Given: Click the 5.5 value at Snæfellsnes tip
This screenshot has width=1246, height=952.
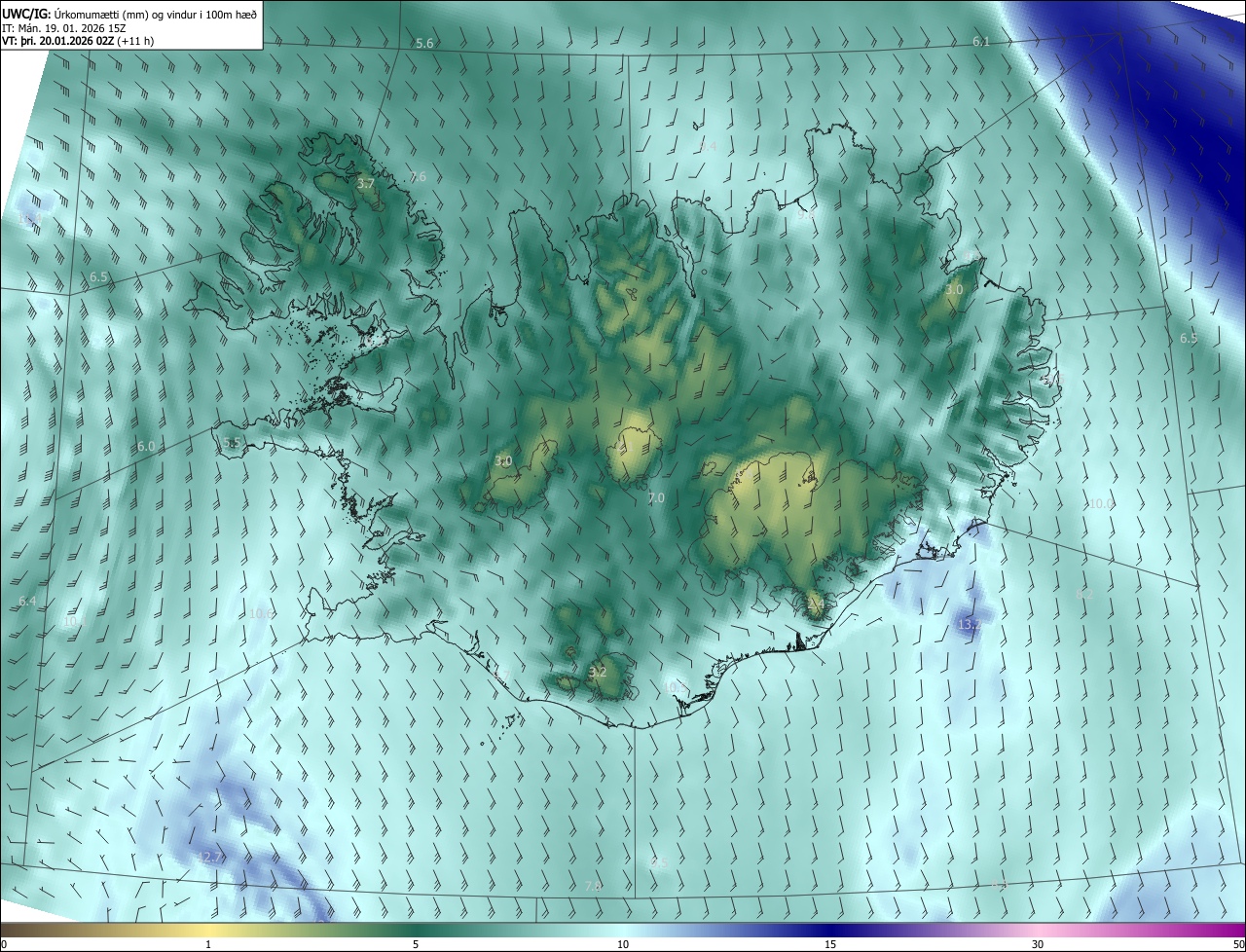Looking at the screenshot, I should (232, 442).
